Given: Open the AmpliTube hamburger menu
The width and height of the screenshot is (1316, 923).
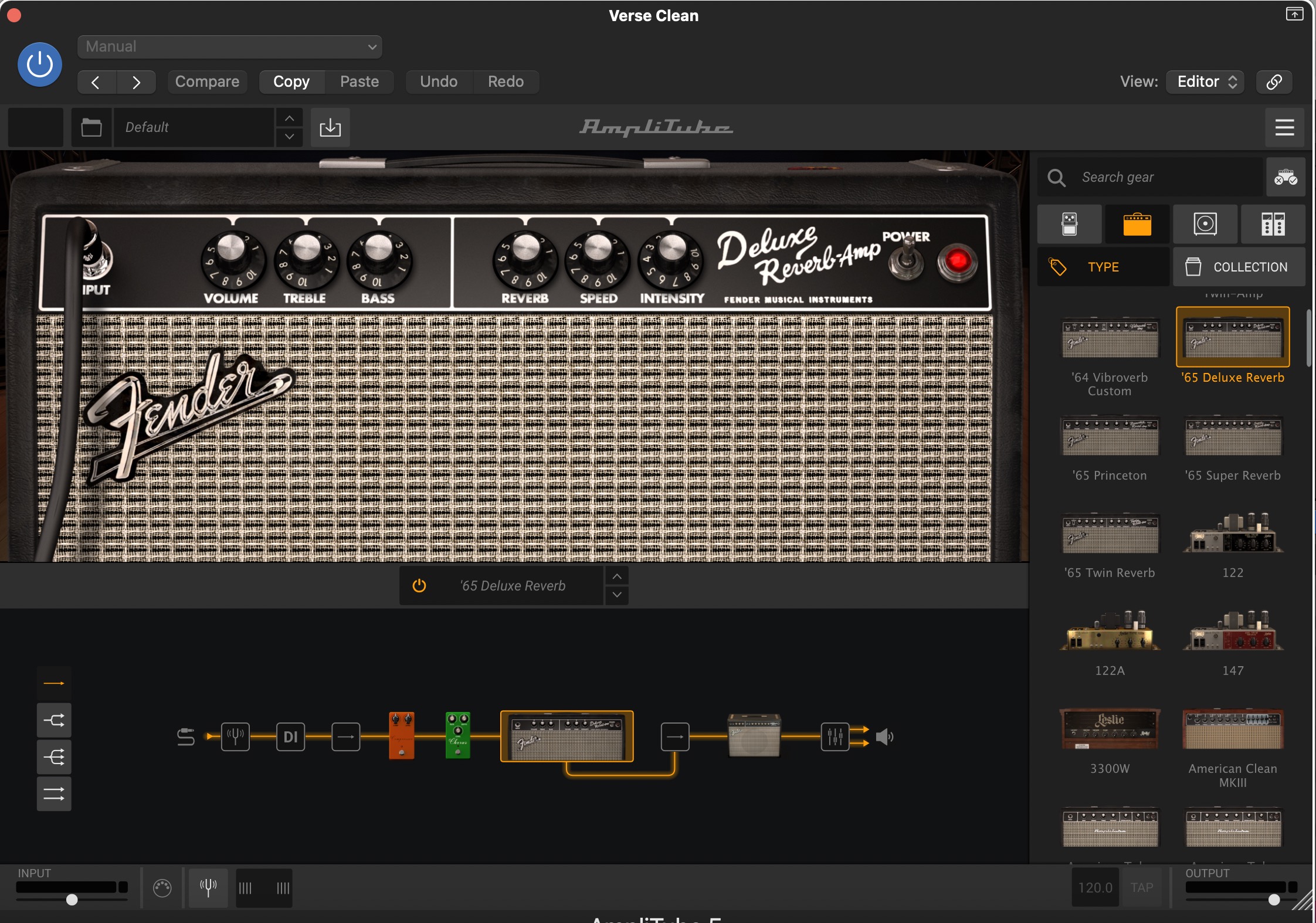Looking at the screenshot, I should [1284, 127].
